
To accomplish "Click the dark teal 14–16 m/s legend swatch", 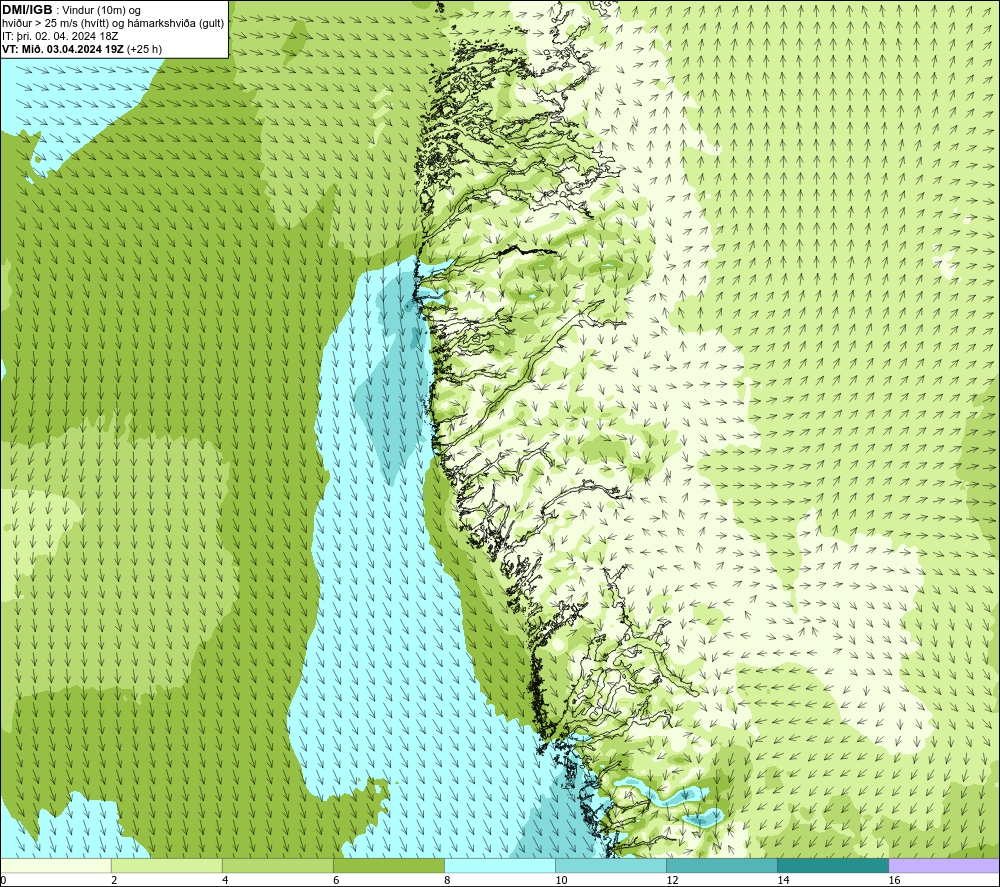I will click(x=833, y=865).
